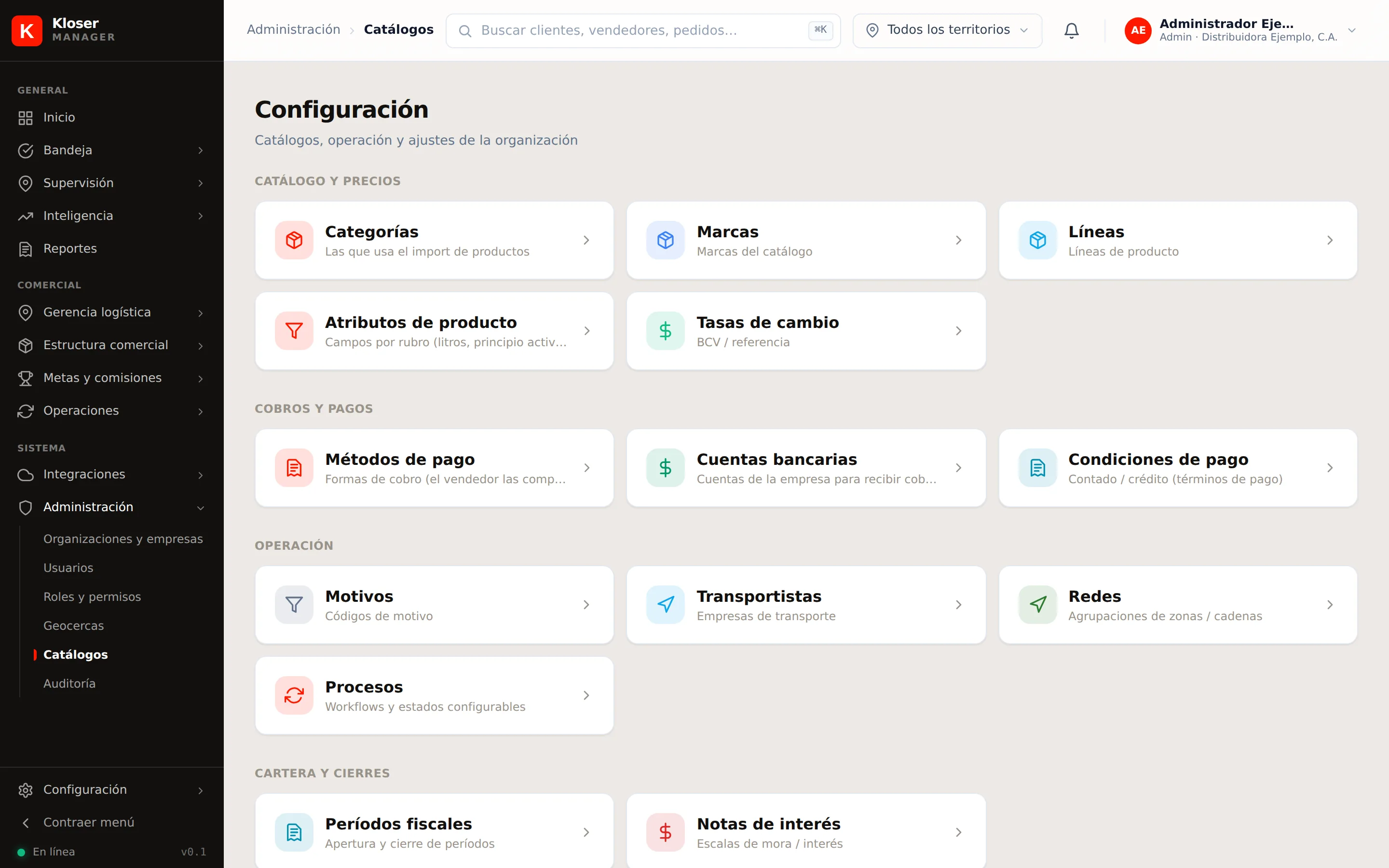Click the Procesos refresh icon
This screenshot has width=1389, height=868.
(294, 695)
